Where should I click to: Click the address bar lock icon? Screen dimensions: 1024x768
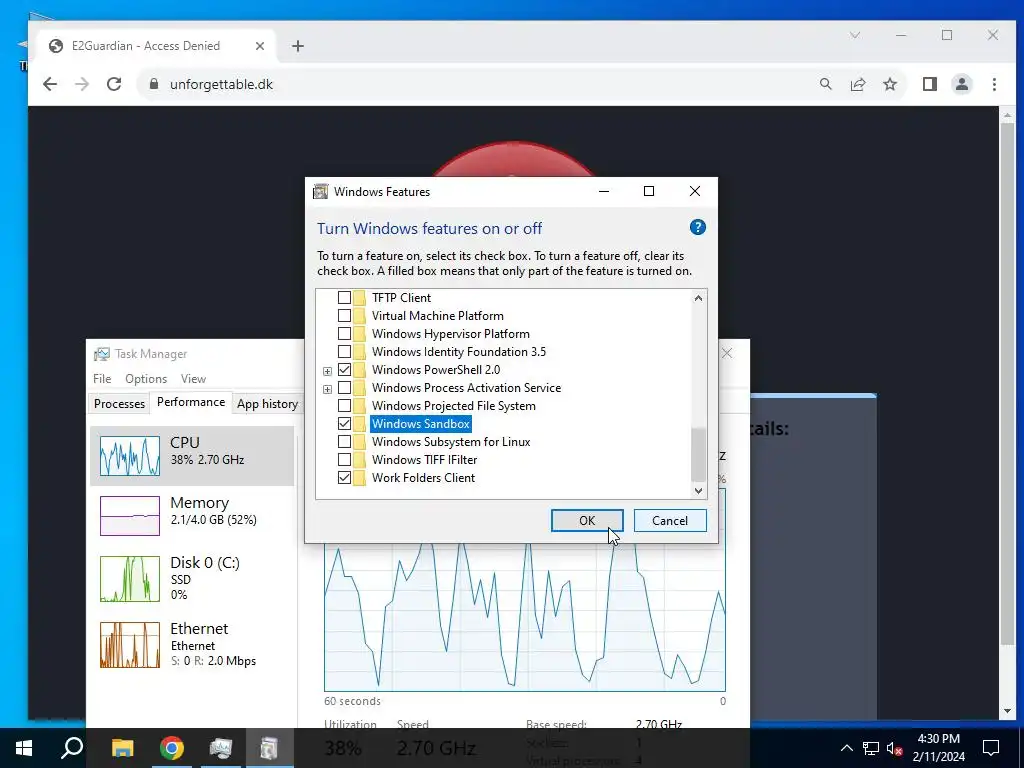coord(154,84)
